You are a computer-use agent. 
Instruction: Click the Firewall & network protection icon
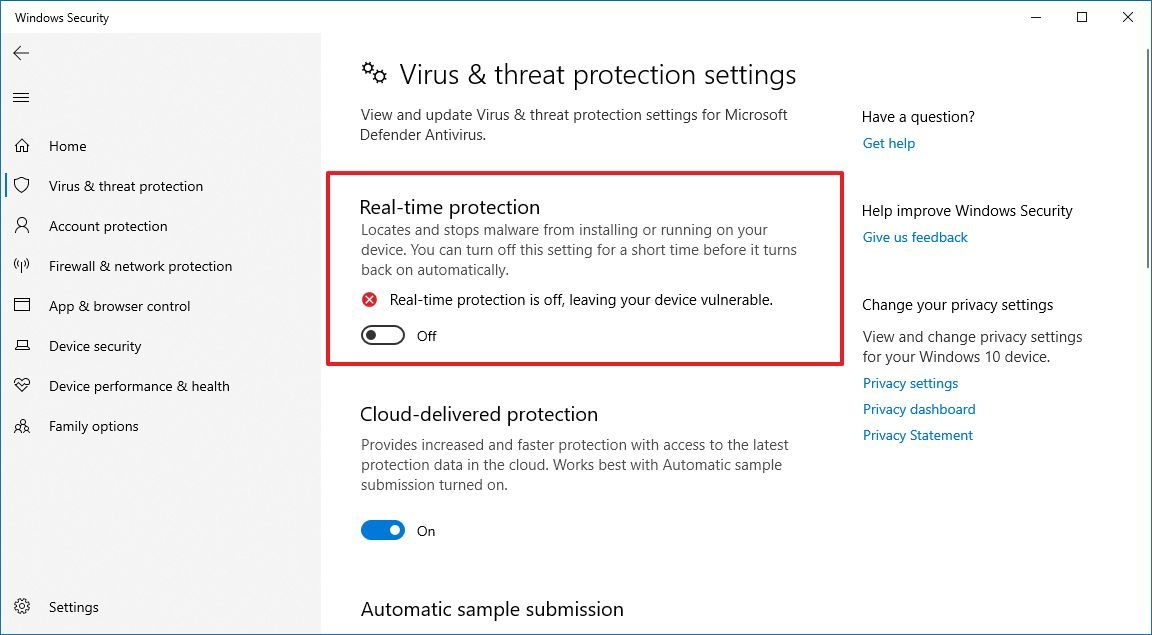click(22, 265)
